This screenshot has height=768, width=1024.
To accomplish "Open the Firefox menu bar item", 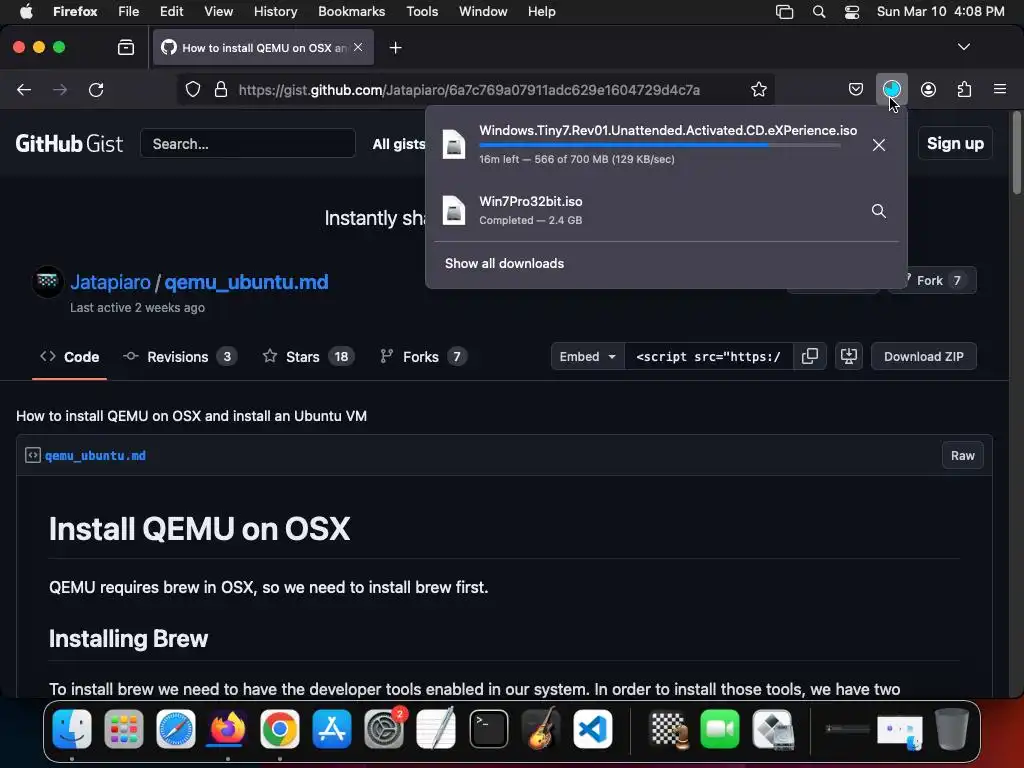I will pyautogui.click(x=75, y=11).
